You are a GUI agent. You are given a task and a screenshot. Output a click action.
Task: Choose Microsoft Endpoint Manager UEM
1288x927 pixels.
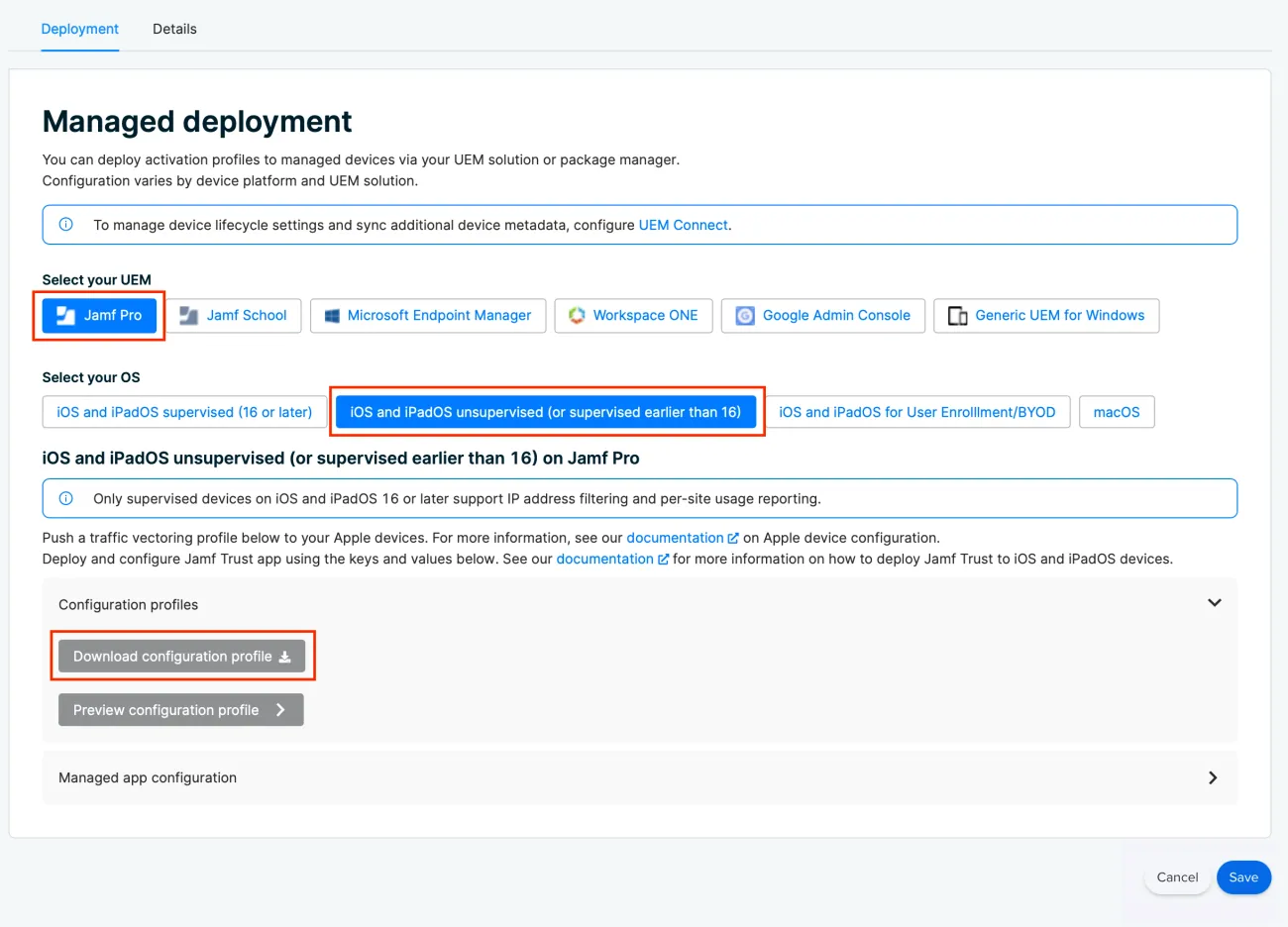pyautogui.click(x=428, y=315)
